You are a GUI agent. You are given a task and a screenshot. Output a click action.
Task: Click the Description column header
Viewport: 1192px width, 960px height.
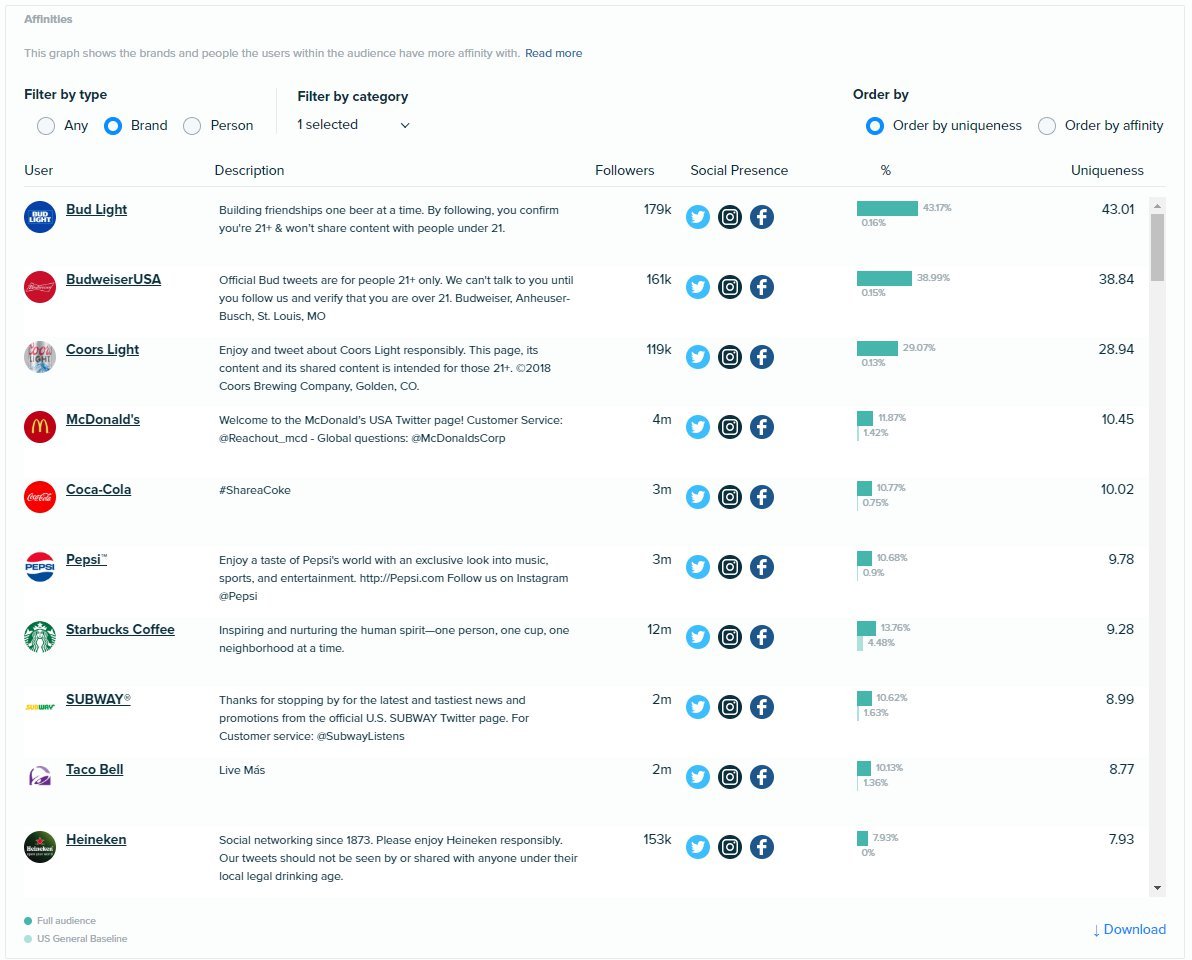(249, 170)
